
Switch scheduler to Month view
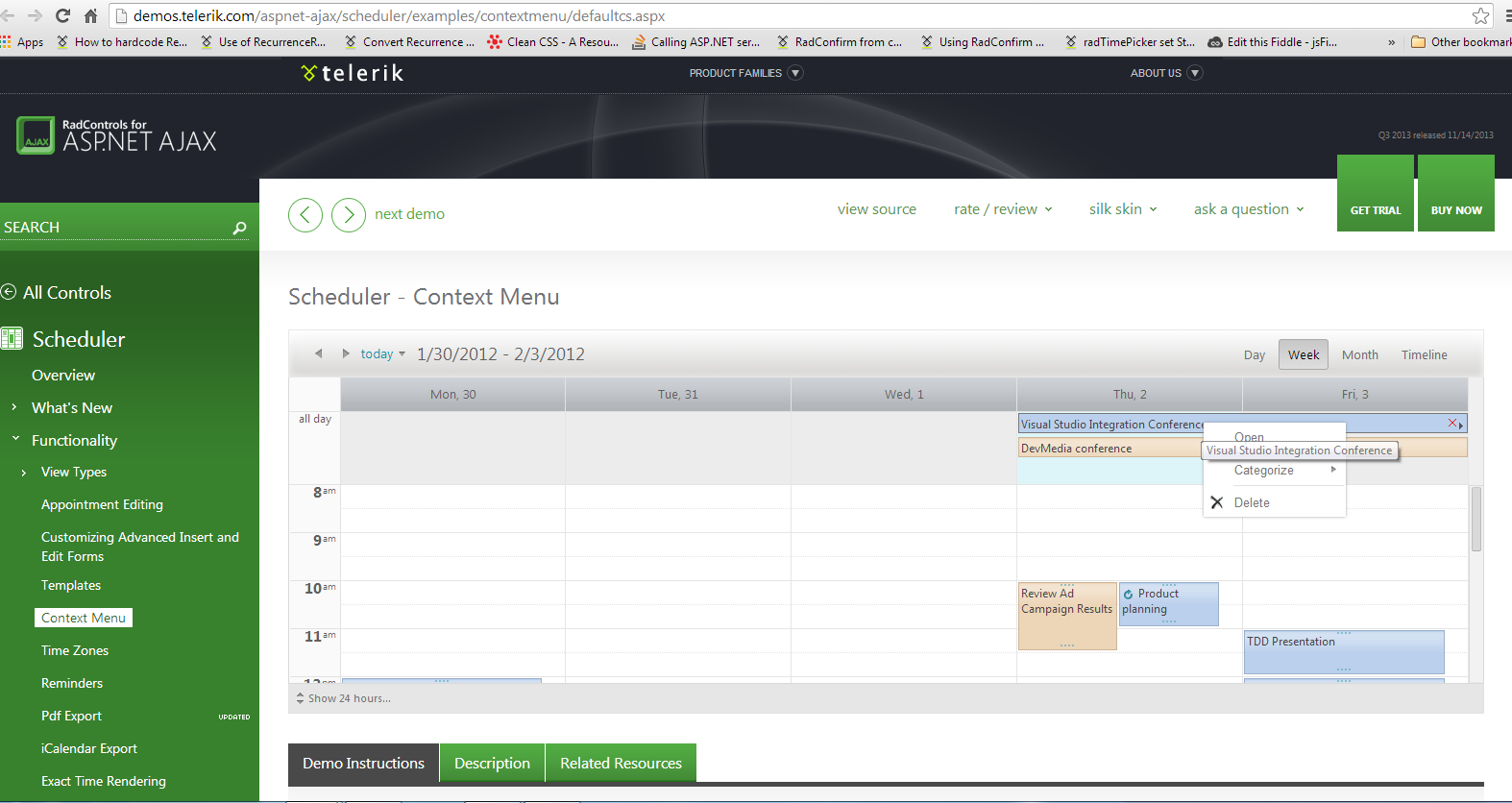click(1360, 355)
